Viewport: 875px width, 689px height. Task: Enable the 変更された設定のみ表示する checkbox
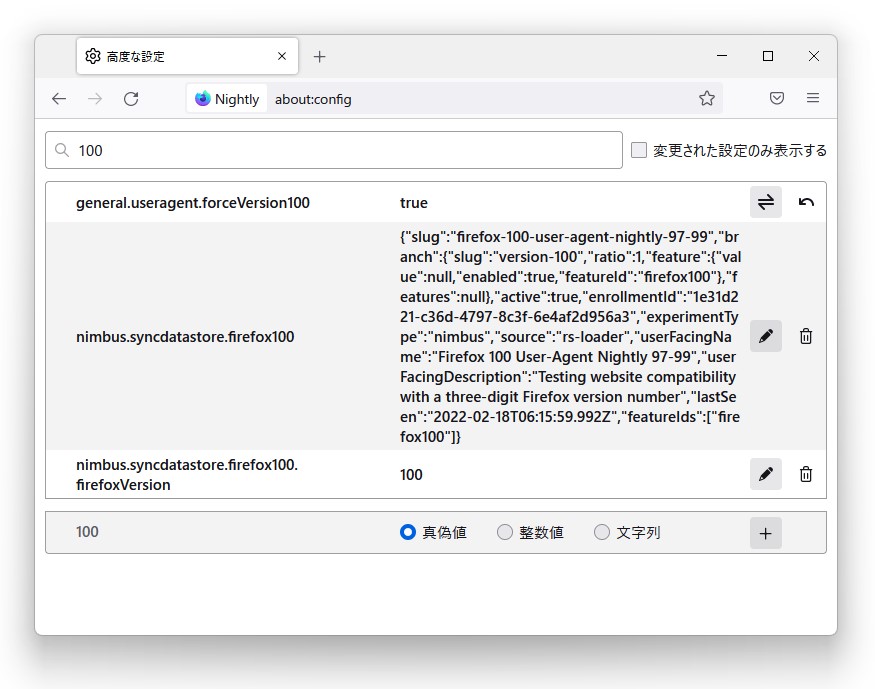639,148
